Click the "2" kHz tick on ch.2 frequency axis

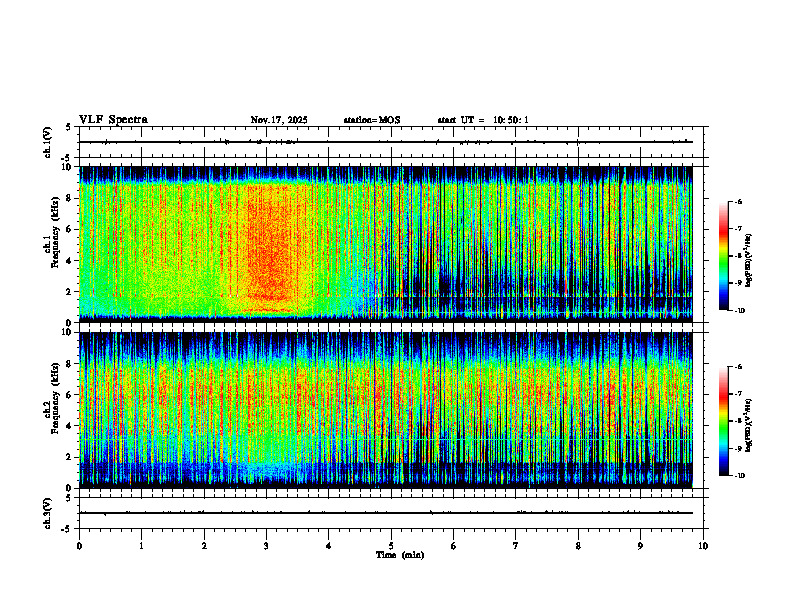70,457
